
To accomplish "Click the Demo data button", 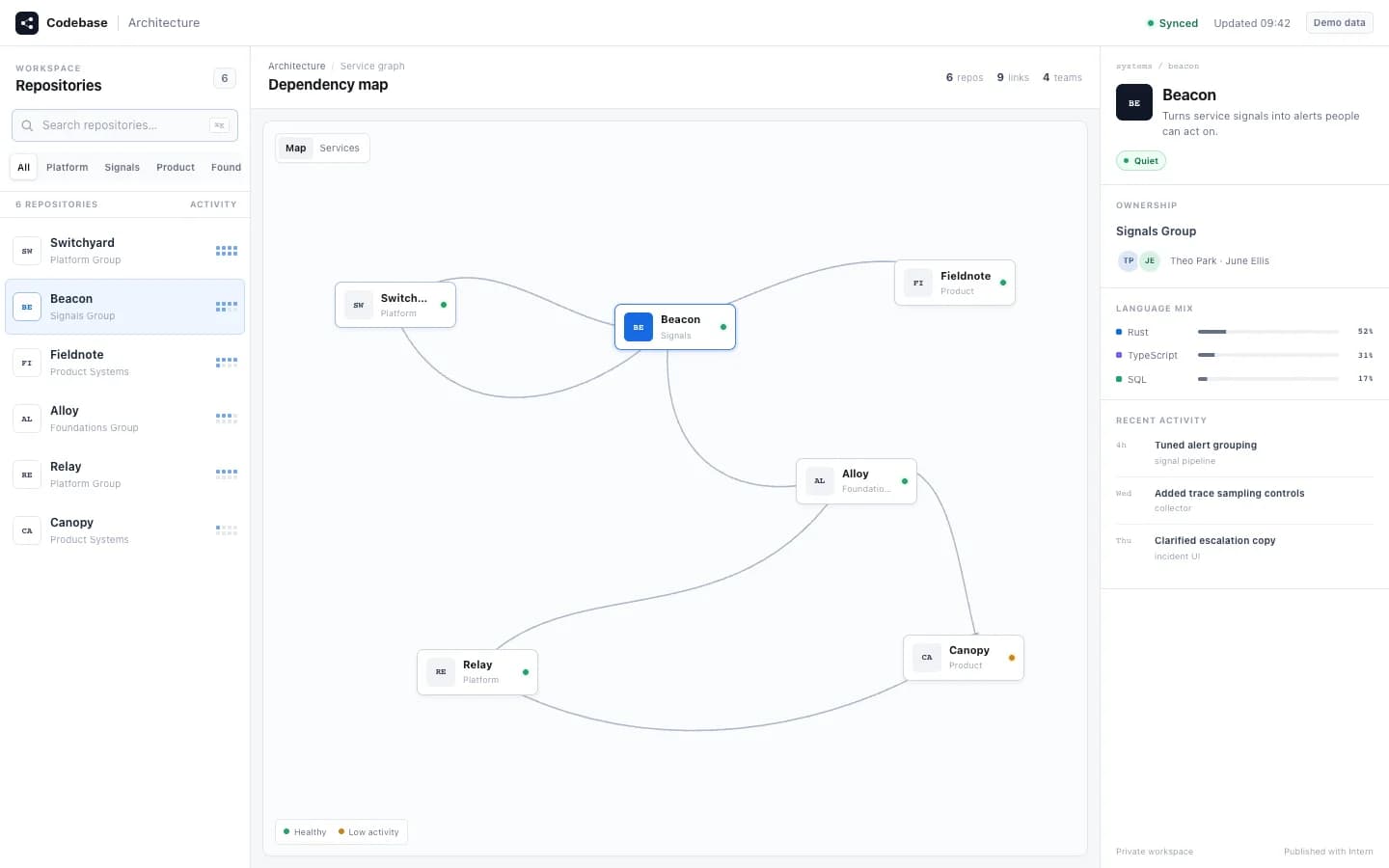I will click(x=1340, y=23).
